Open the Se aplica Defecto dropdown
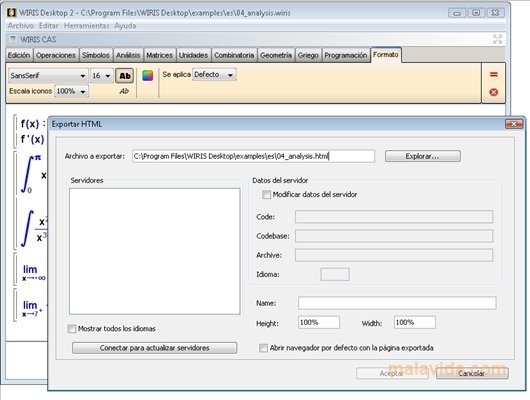The height and width of the screenshot is (400, 530). pos(214,74)
